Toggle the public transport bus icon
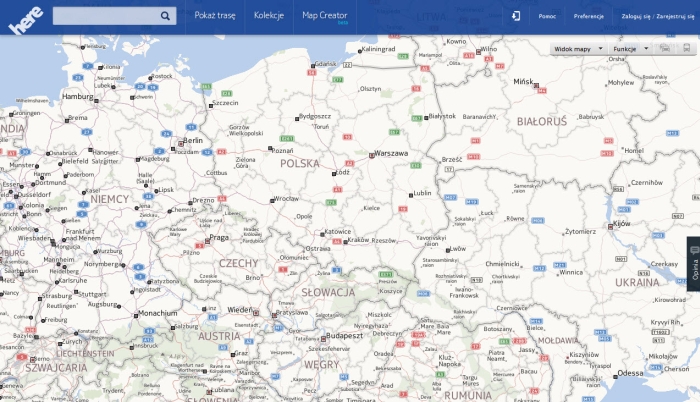 tap(687, 47)
